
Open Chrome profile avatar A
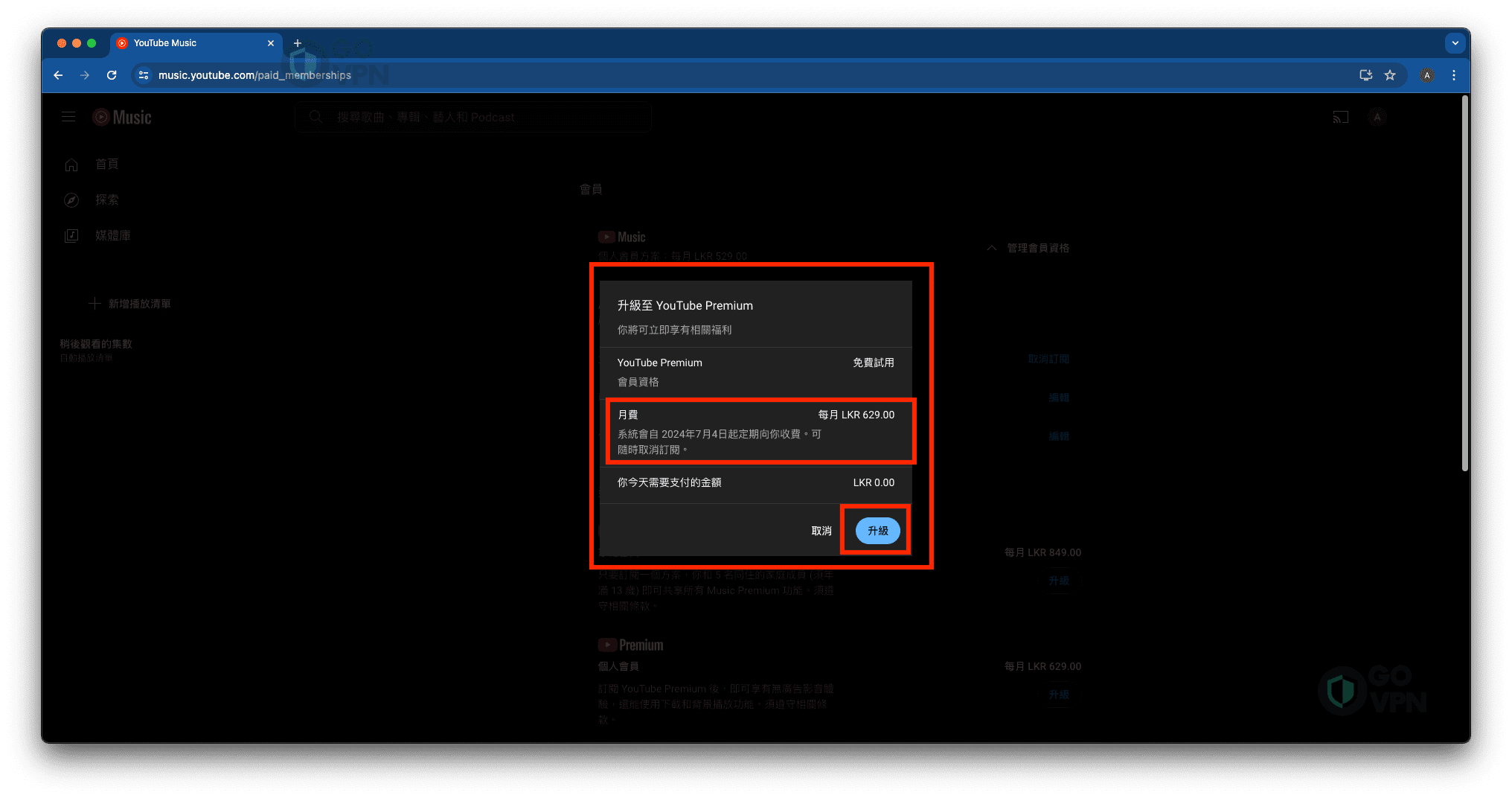click(1427, 75)
